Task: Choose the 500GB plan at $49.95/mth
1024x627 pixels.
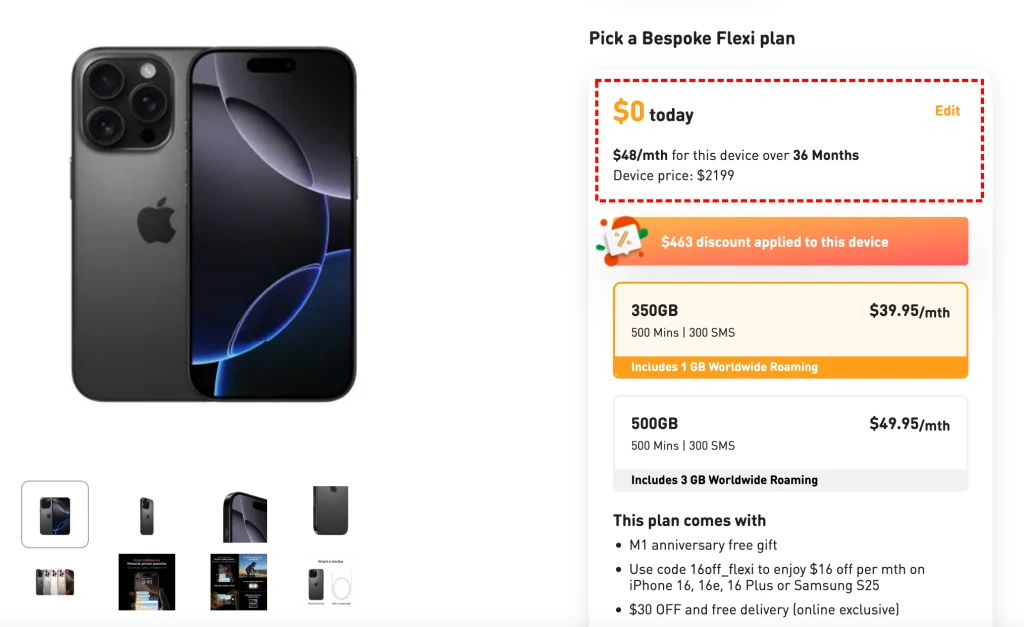Action: tap(790, 443)
